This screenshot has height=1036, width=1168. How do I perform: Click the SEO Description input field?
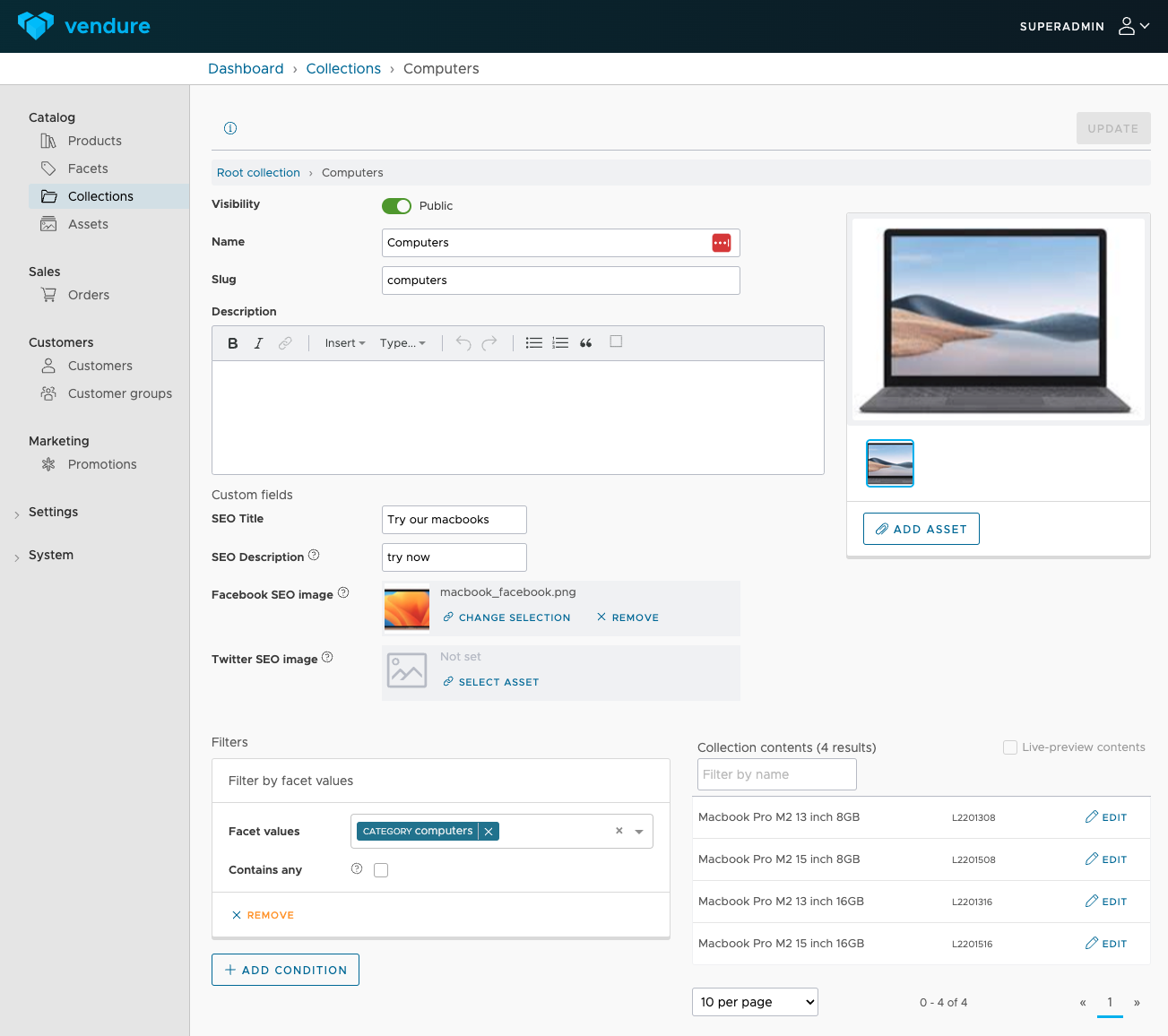click(x=454, y=557)
